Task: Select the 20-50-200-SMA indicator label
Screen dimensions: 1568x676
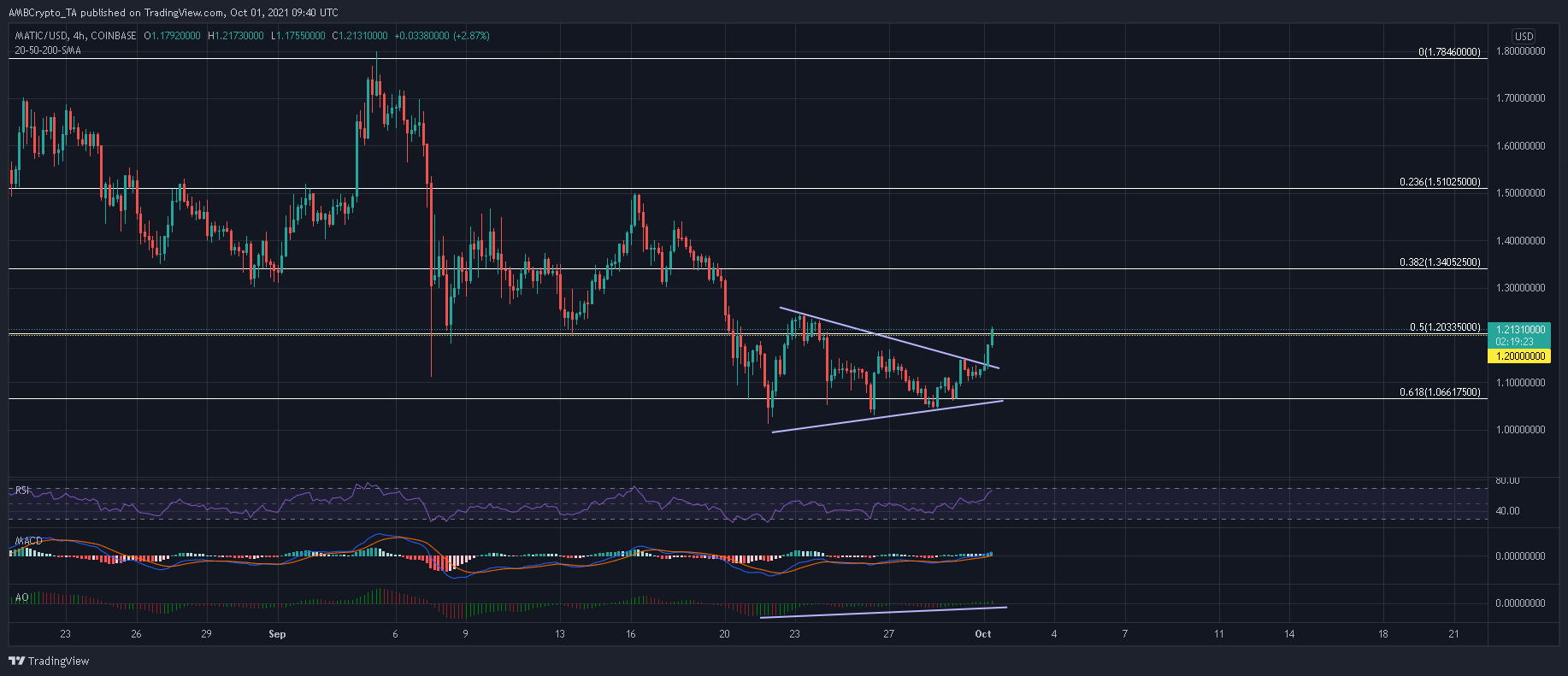Action: click(x=47, y=50)
